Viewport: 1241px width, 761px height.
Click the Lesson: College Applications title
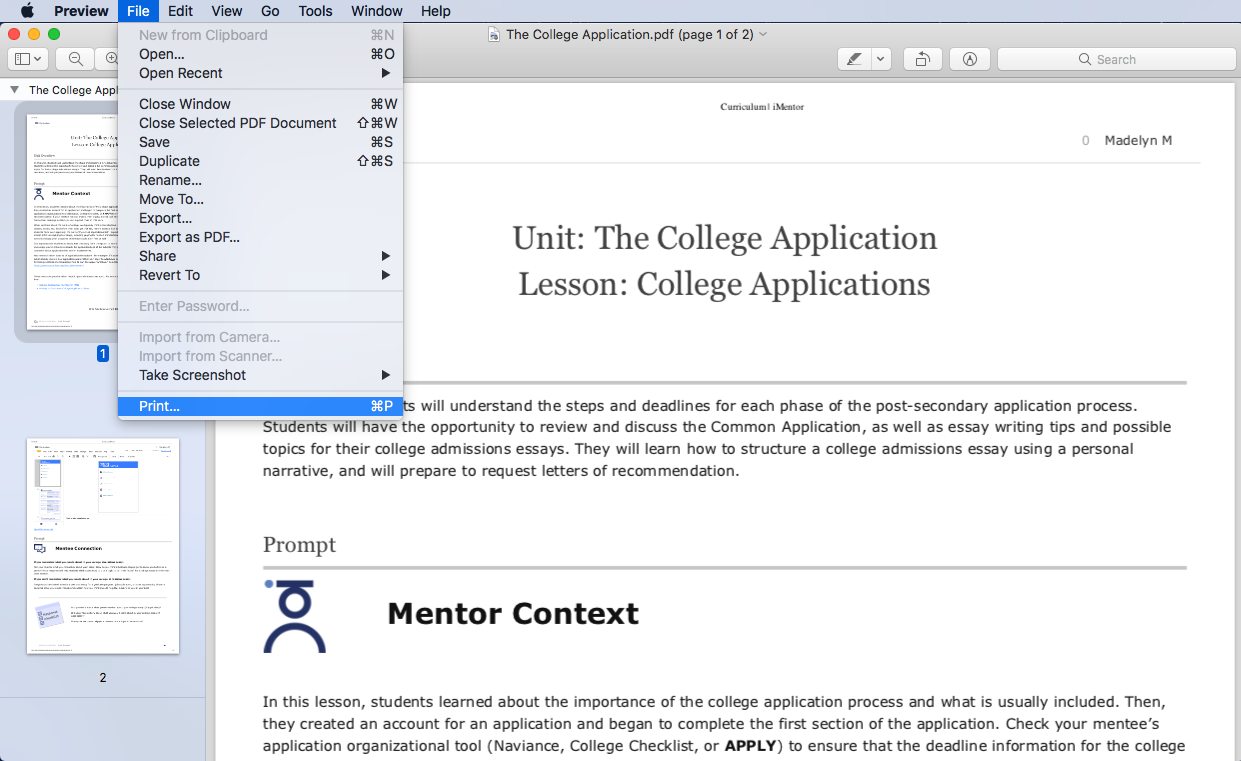click(724, 284)
